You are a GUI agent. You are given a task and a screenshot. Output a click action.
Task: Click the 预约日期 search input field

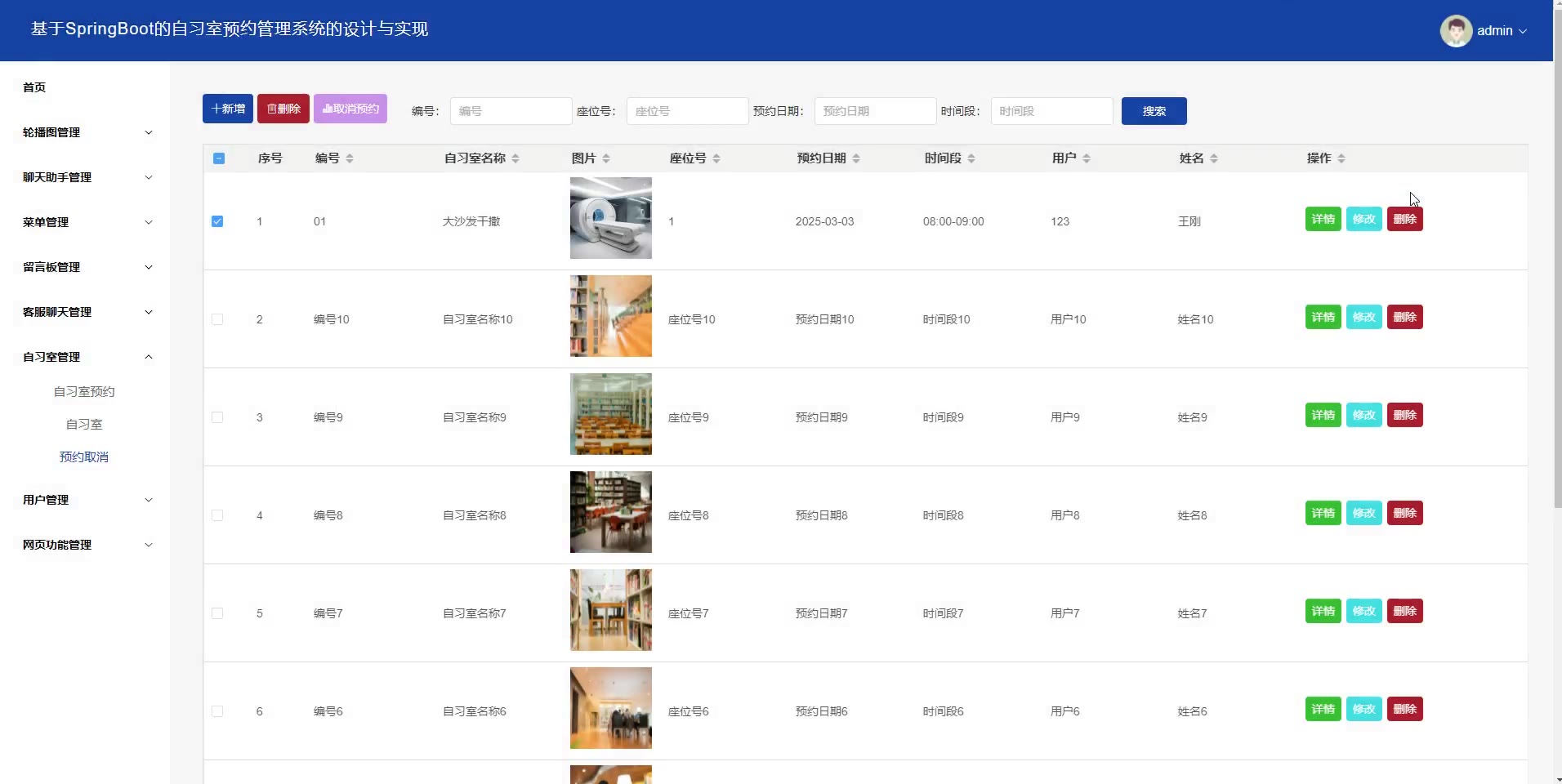point(875,111)
